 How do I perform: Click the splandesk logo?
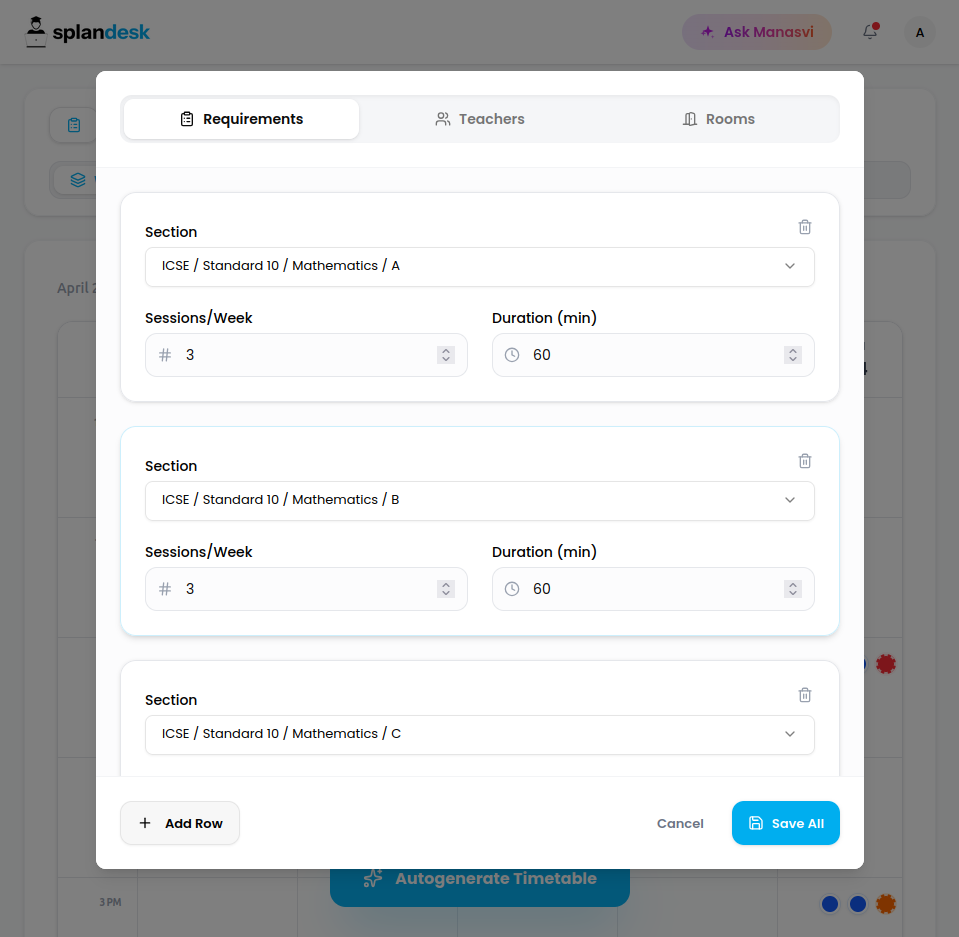point(87,32)
